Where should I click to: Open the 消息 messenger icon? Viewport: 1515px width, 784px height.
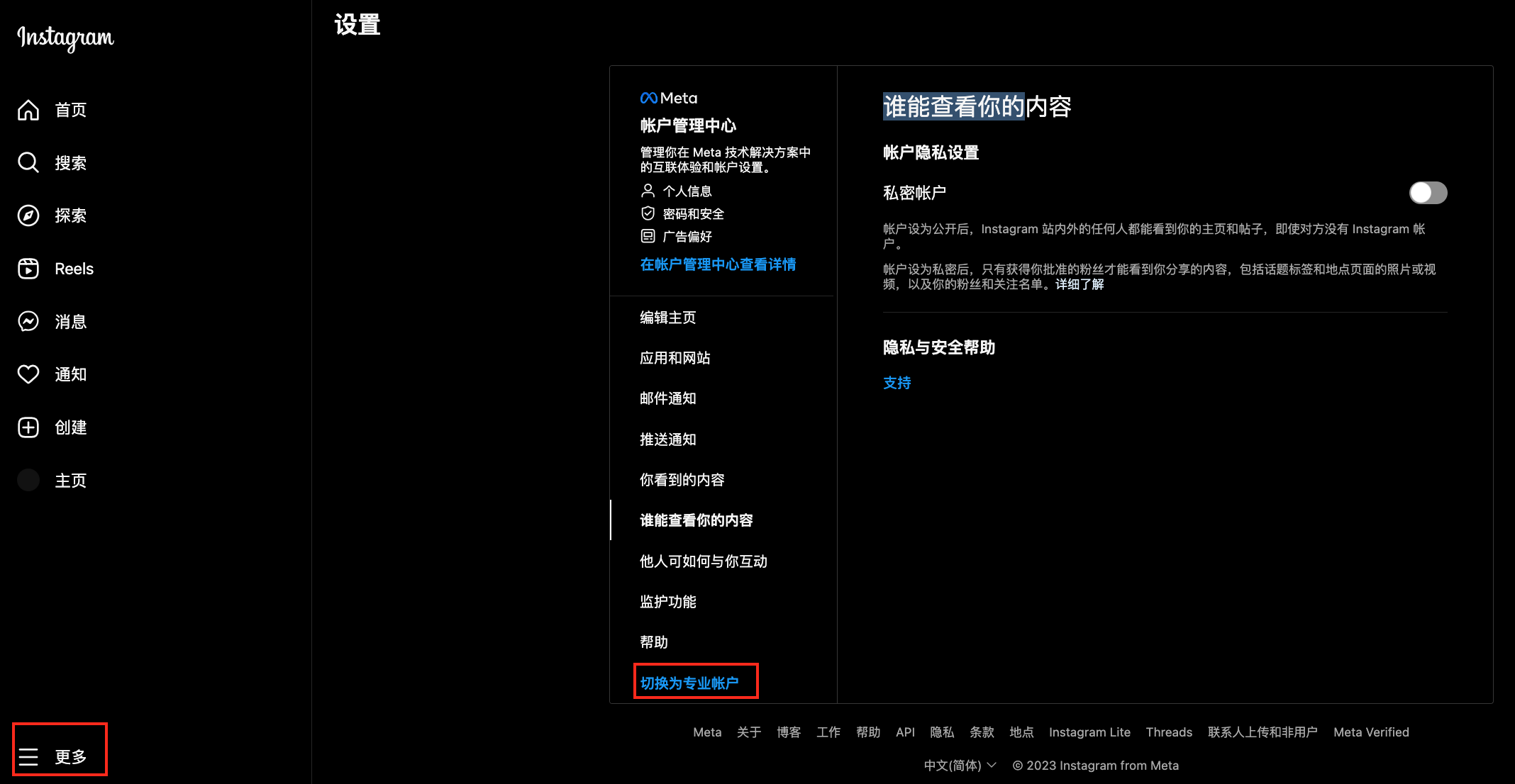(28, 322)
